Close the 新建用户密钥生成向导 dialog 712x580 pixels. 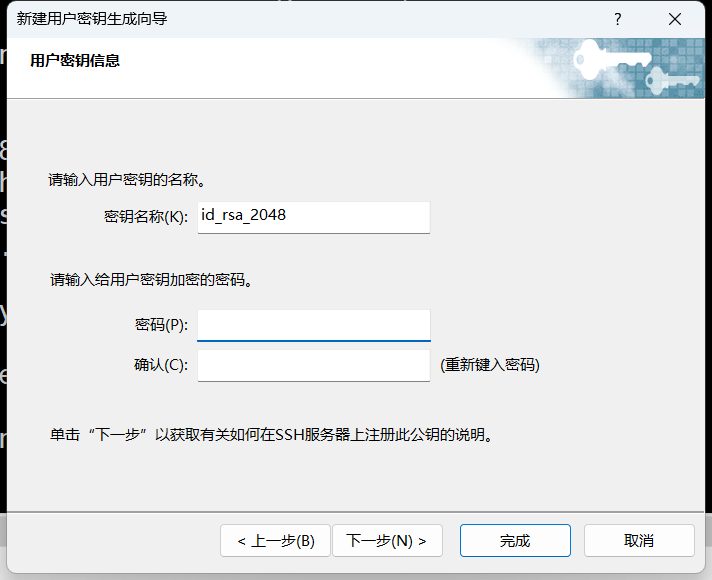675,19
